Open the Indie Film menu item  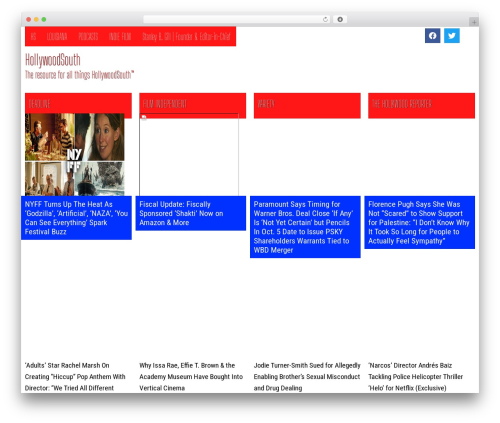pyautogui.click(x=120, y=36)
